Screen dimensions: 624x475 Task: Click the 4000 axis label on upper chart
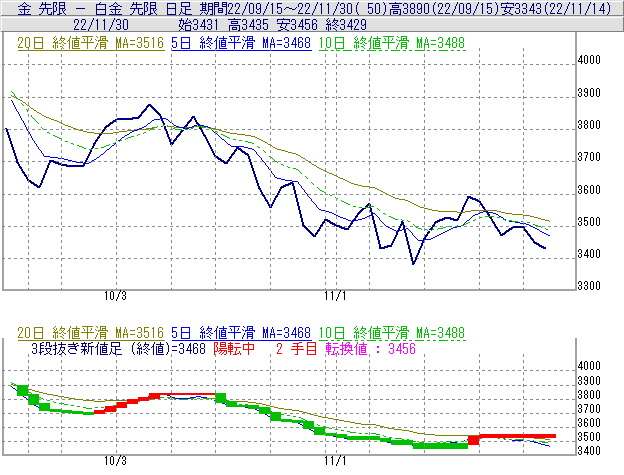pyautogui.click(x=589, y=60)
